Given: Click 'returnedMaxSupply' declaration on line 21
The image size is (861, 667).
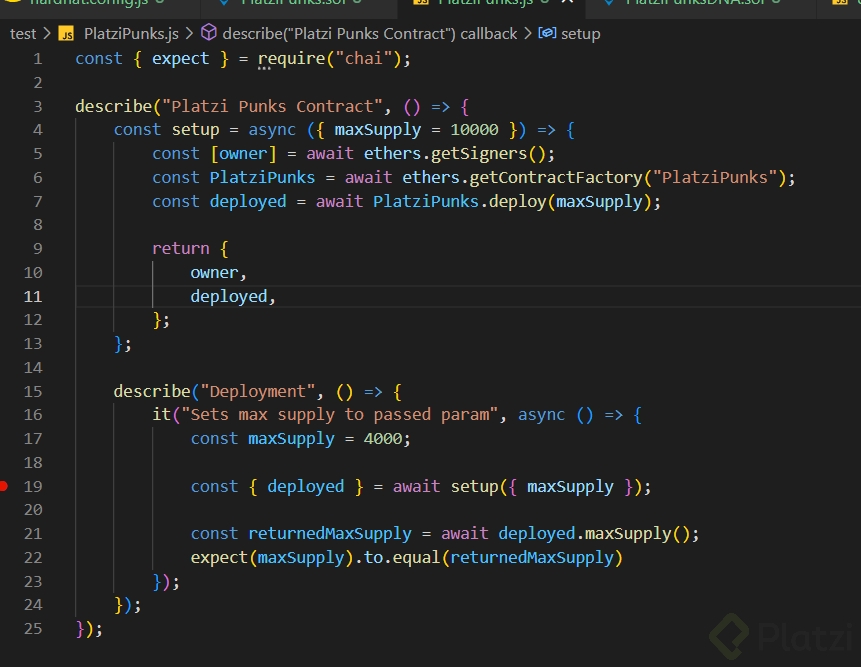Looking at the screenshot, I should click(329, 534).
